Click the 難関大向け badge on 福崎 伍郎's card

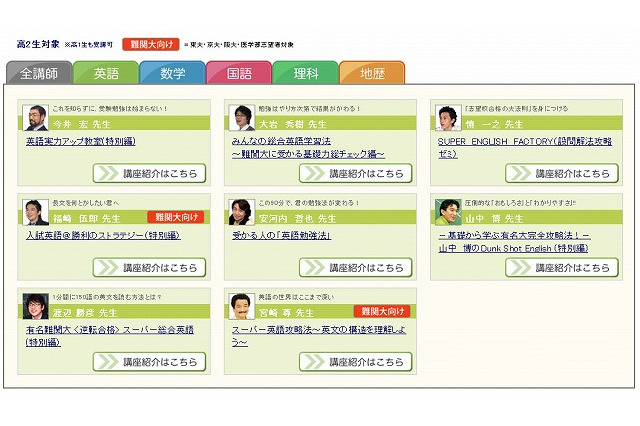click(176, 217)
